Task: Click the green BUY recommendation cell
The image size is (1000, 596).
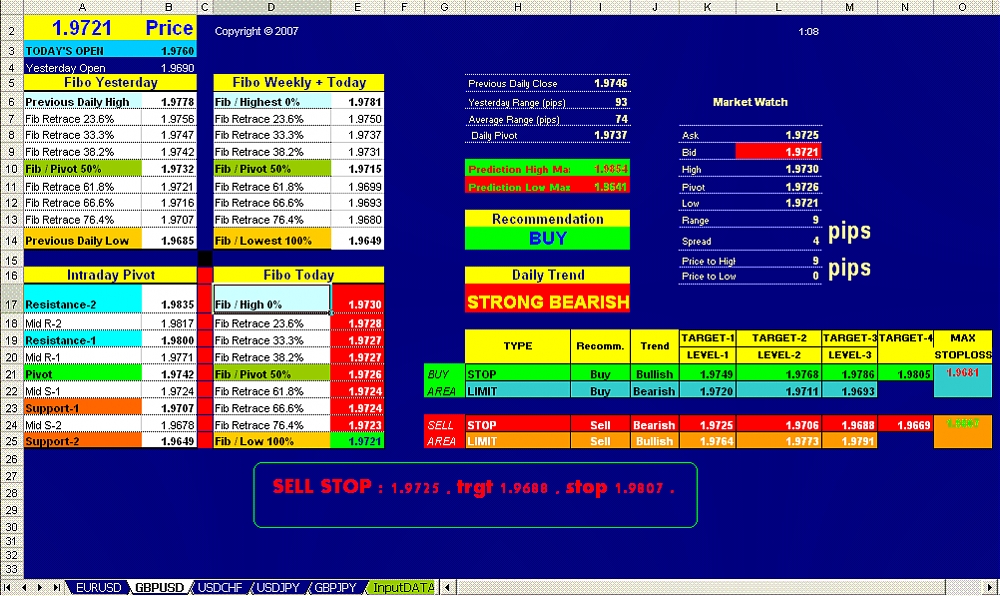Action: tap(547, 239)
